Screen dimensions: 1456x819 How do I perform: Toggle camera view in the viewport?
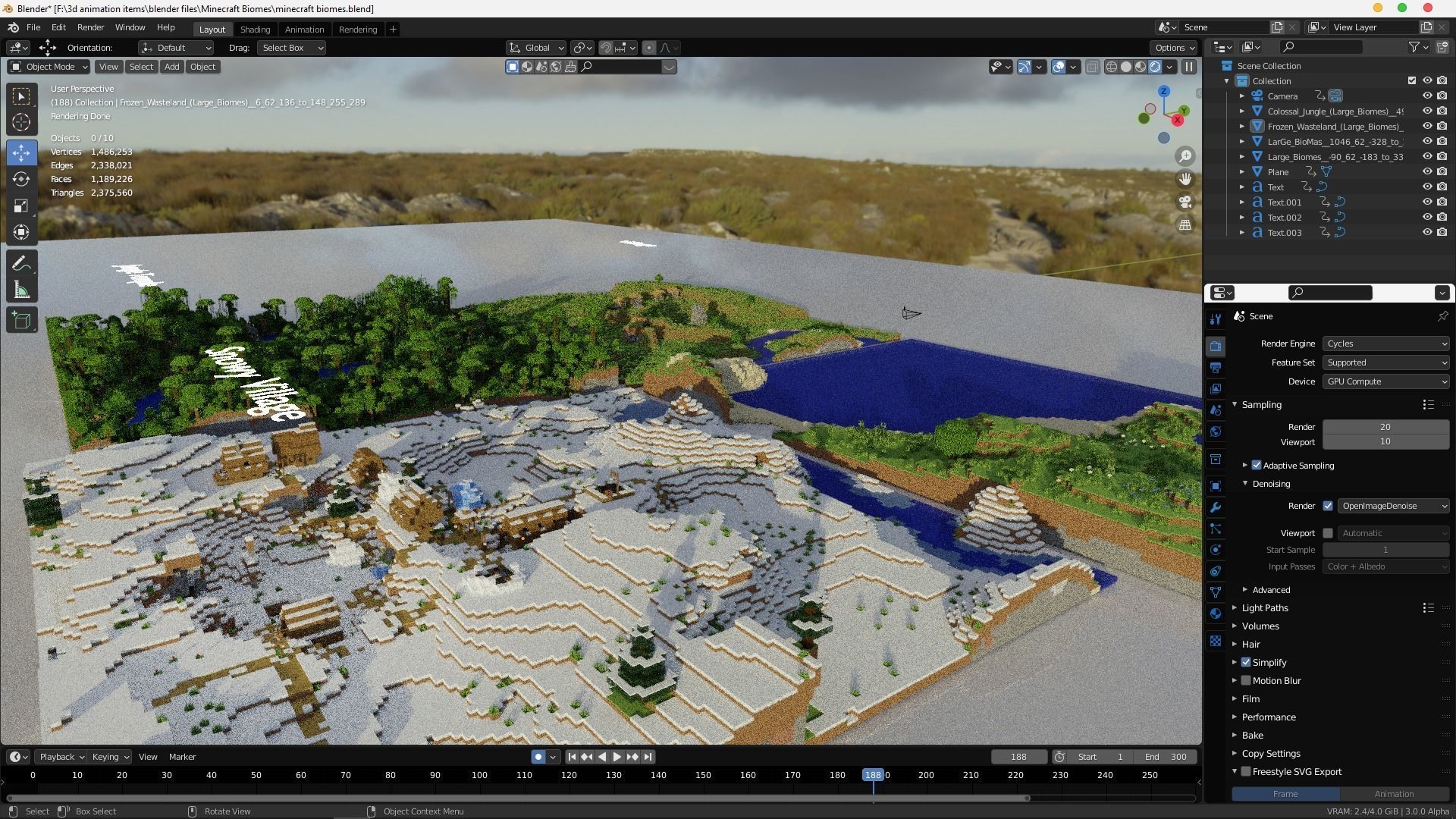1185,202
